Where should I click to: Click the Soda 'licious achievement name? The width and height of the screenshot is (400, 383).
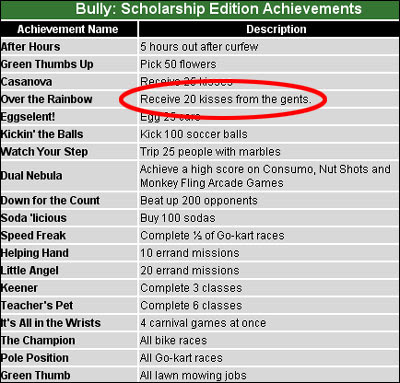34,218
